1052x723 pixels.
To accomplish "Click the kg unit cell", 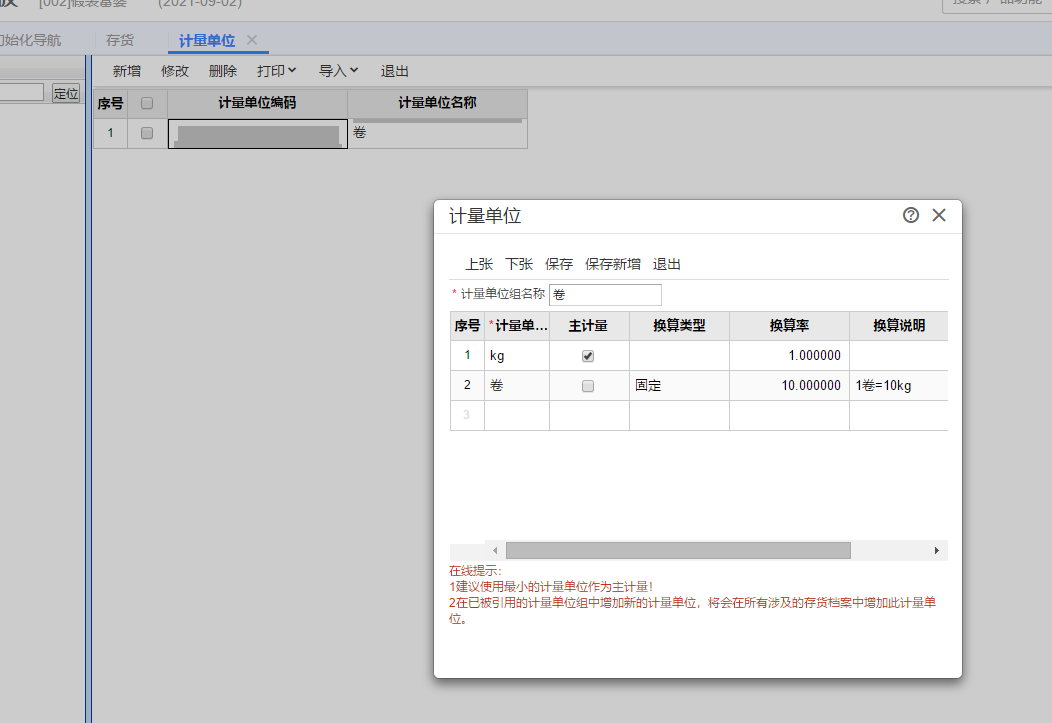I will [517, 355].
